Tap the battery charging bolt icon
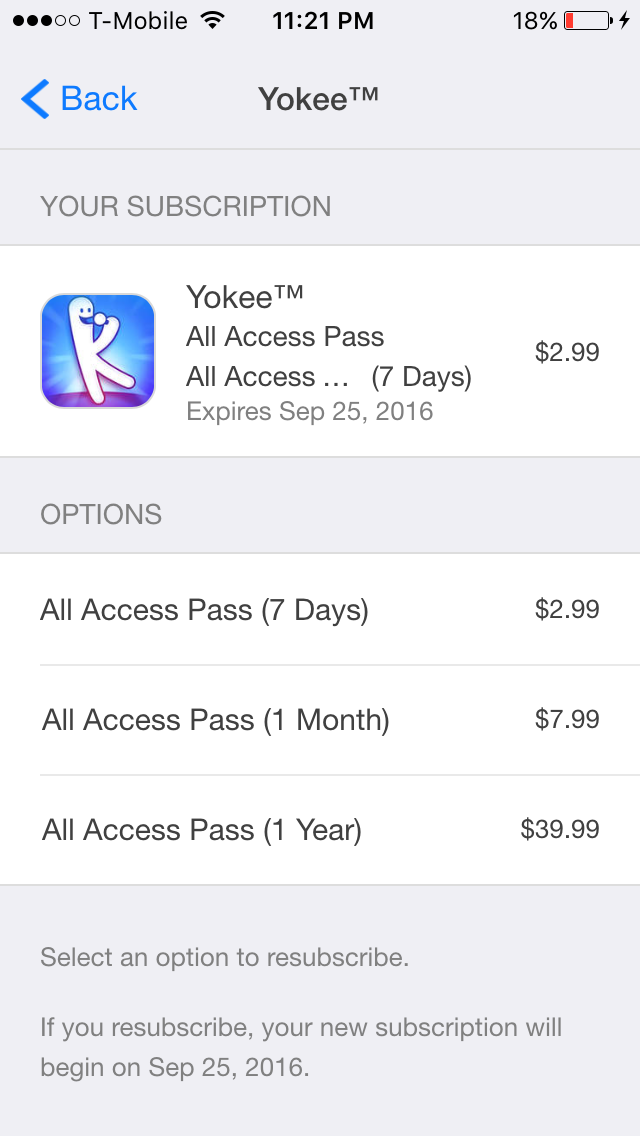This screenshot has width=640, height=1136. coord(624,21)
